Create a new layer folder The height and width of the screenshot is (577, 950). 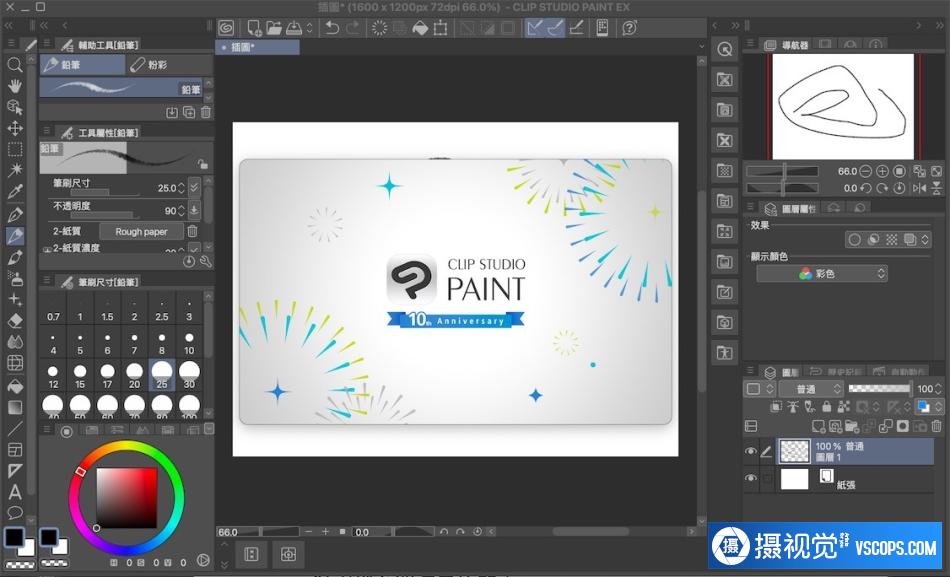(x=852, y=426)
